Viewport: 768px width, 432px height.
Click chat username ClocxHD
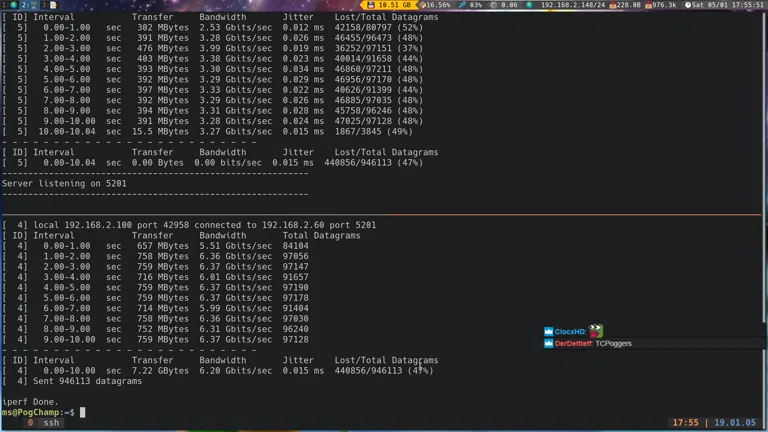[570, 331]
